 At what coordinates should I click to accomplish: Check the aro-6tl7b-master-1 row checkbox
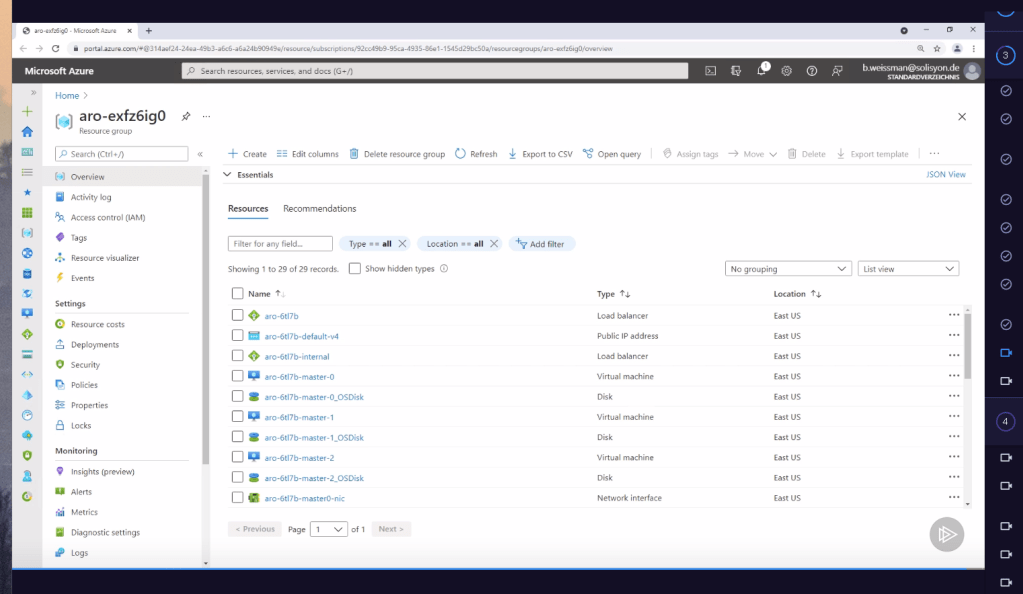click(x=237, y=416)
